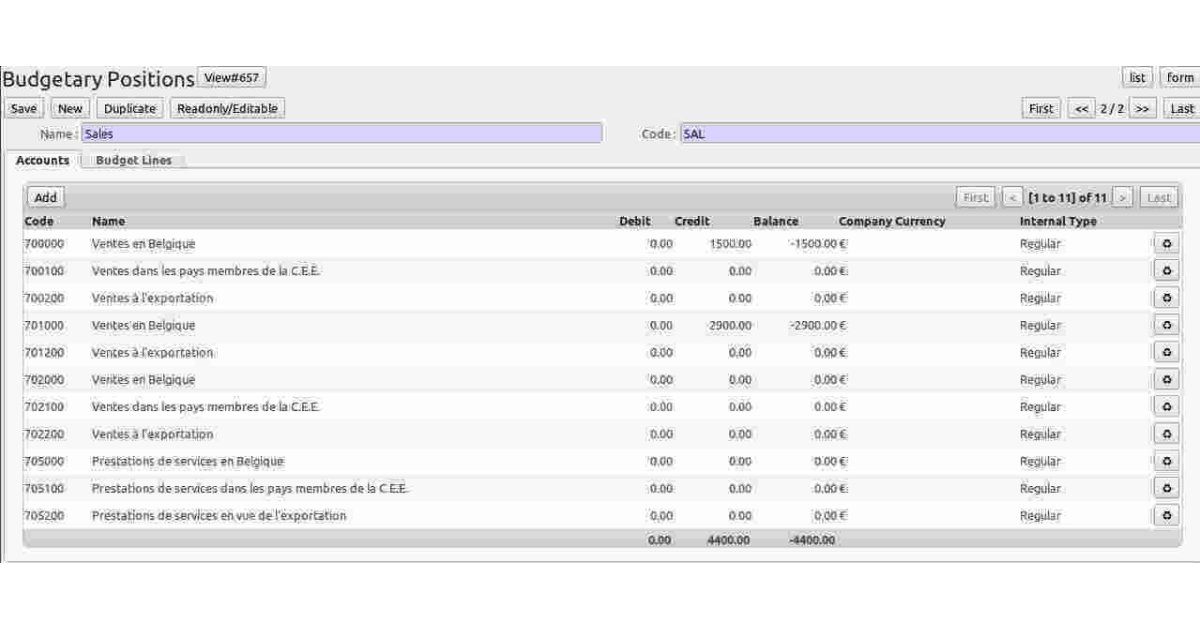Sort by the Balance column header
The width and height of the screenshot is (1200, 630).
[775, 221]
